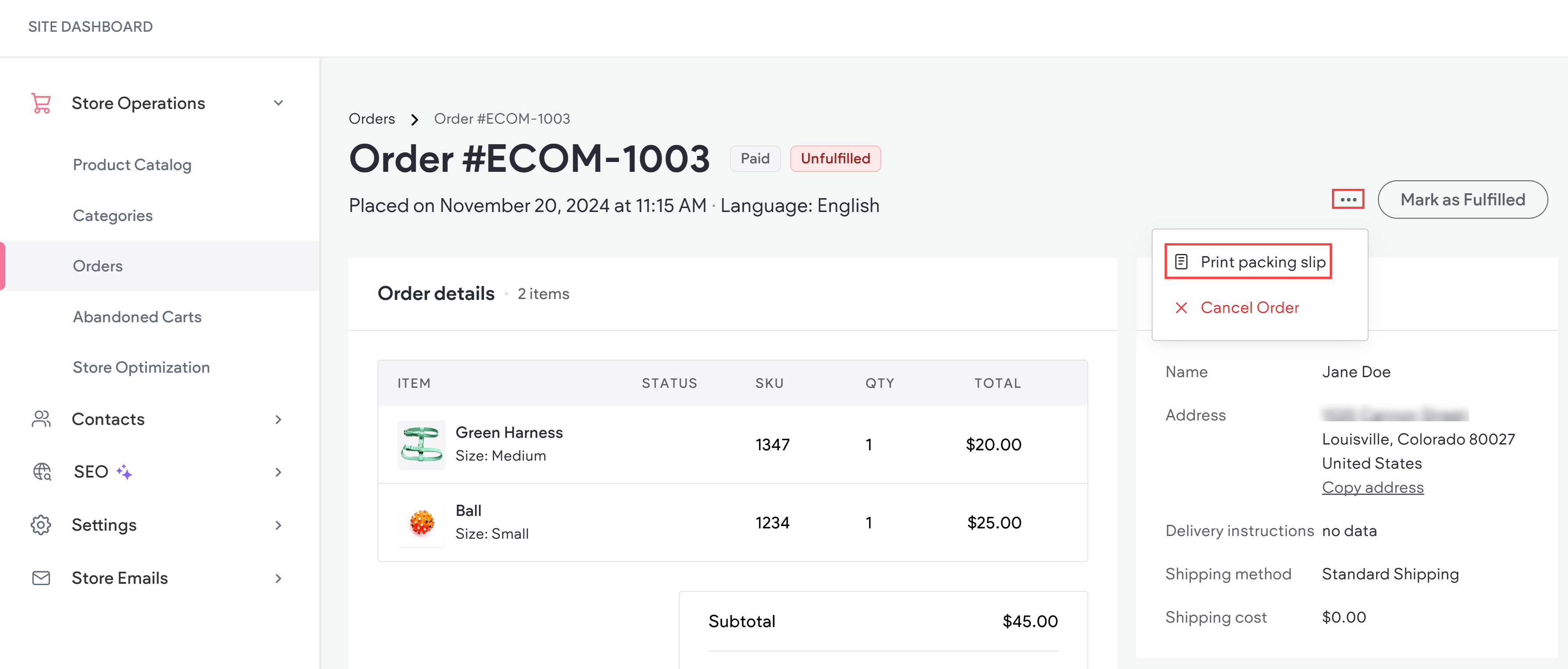Click the Store Operations cart icon
Image resolution: width=1568 pixels, height=669 pixels.
41,103
